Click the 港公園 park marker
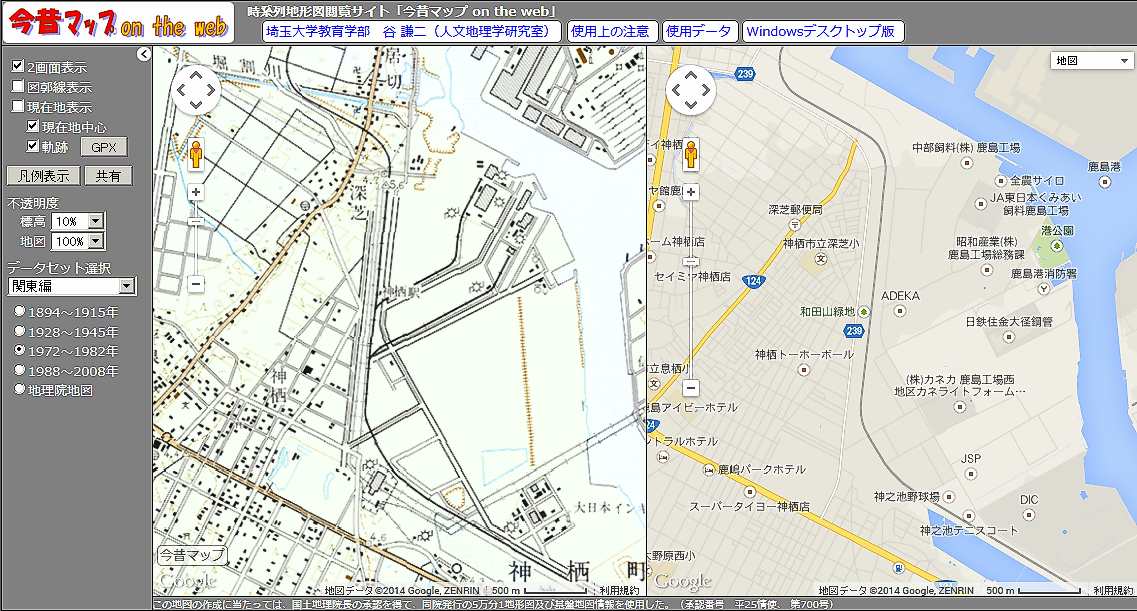Viewport: 1137px width, 611px height. pos(1057,246)
